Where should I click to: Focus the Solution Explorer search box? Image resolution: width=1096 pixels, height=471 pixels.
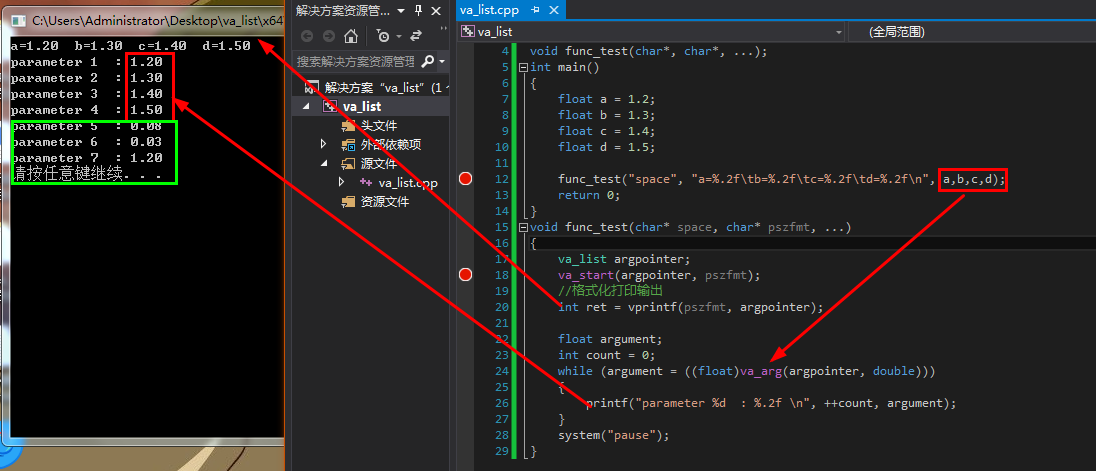coord(356,61)
